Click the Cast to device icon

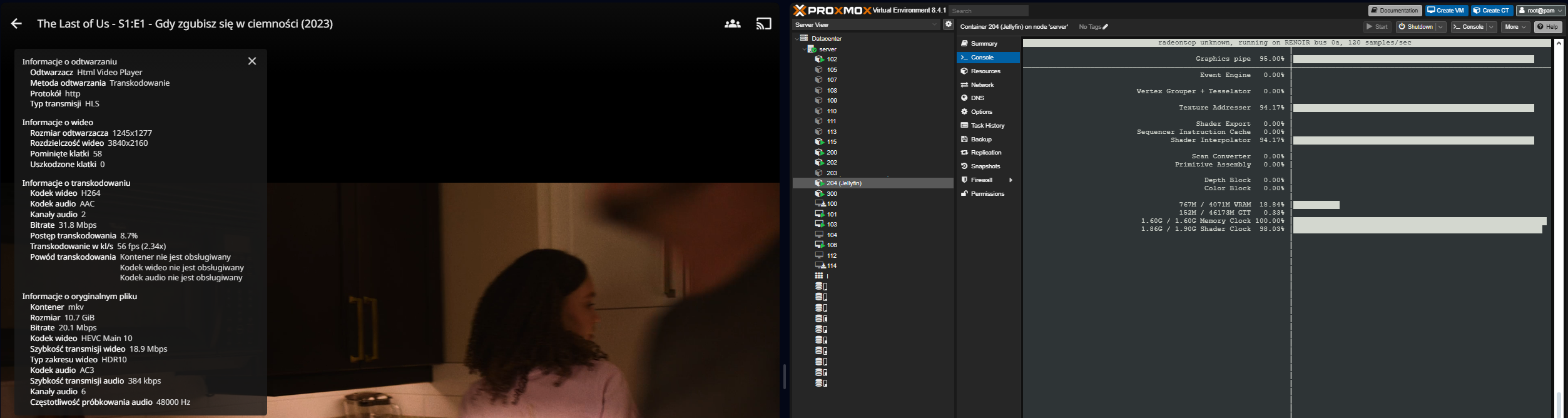coord(763,24)
